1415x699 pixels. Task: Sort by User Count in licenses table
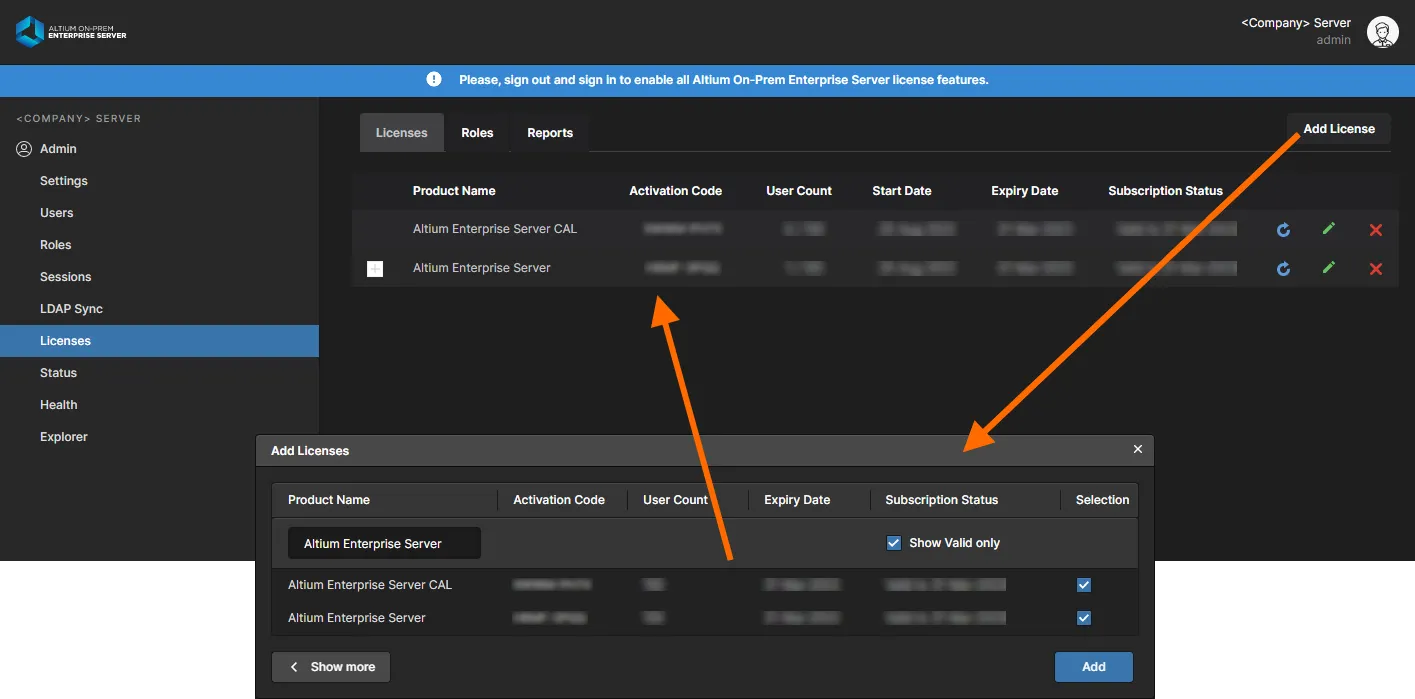[799, 191]
